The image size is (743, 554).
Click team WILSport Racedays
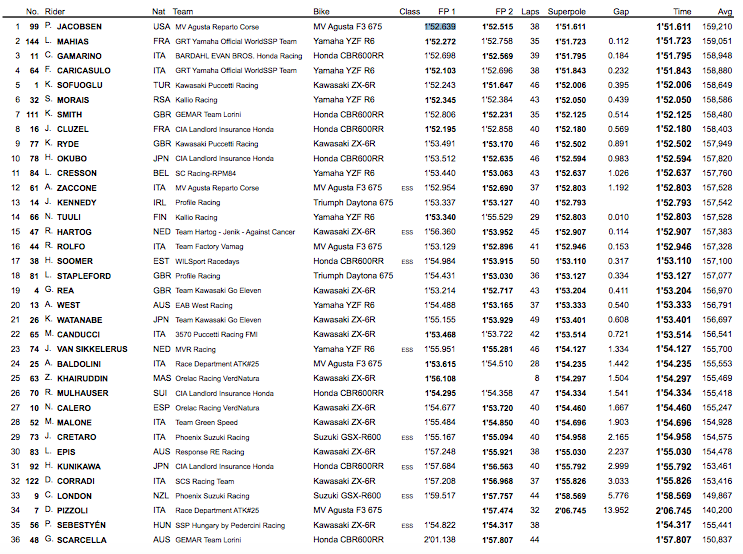207,262
